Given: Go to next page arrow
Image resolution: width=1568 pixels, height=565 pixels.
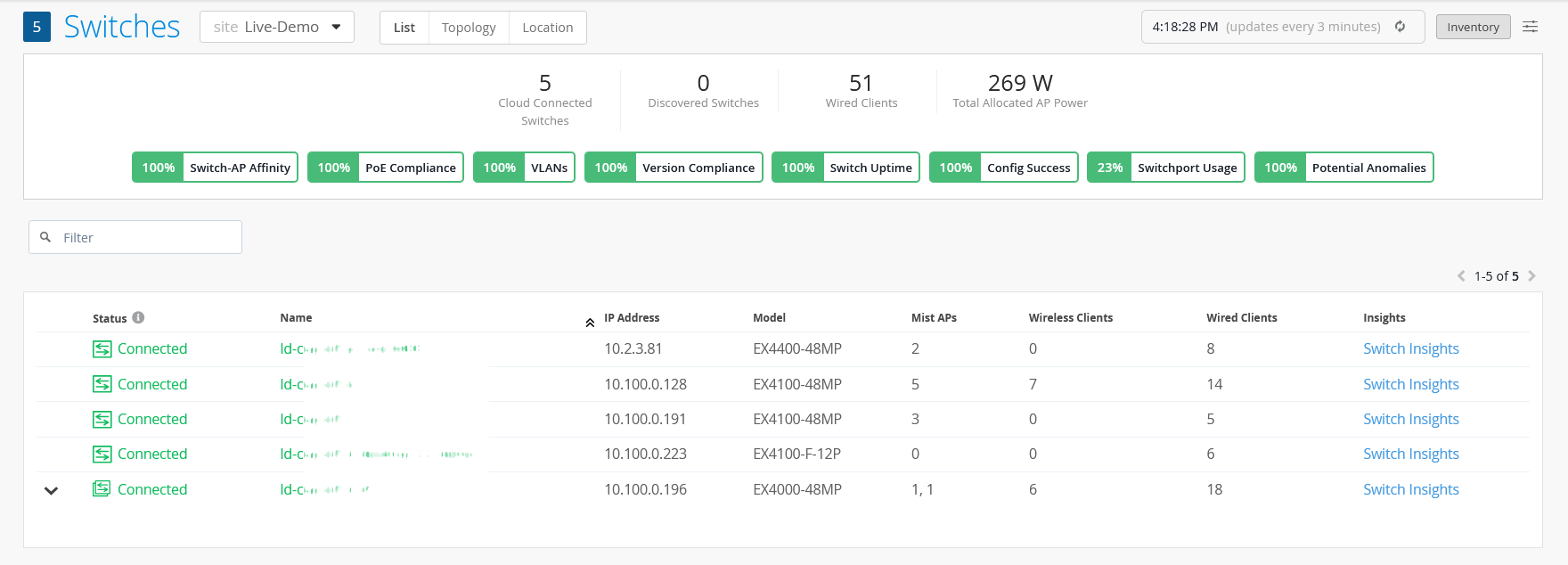Looking at the screenshot, I should (x=1531, y=276).
